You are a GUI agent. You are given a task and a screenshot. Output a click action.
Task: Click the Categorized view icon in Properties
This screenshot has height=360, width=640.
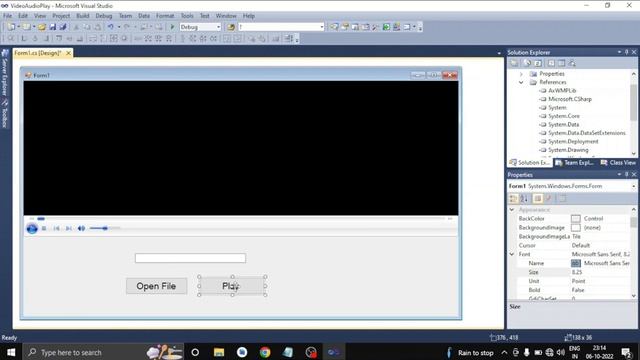click(x=513, y=198)
